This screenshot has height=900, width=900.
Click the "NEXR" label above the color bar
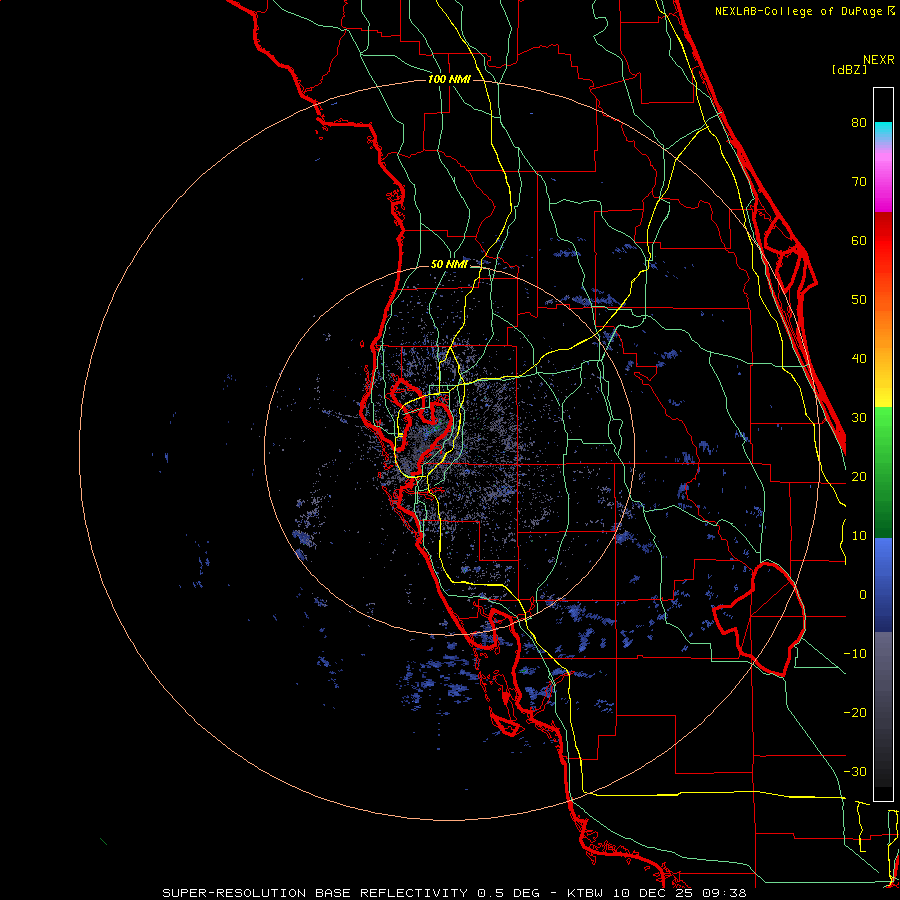[879, 60]
